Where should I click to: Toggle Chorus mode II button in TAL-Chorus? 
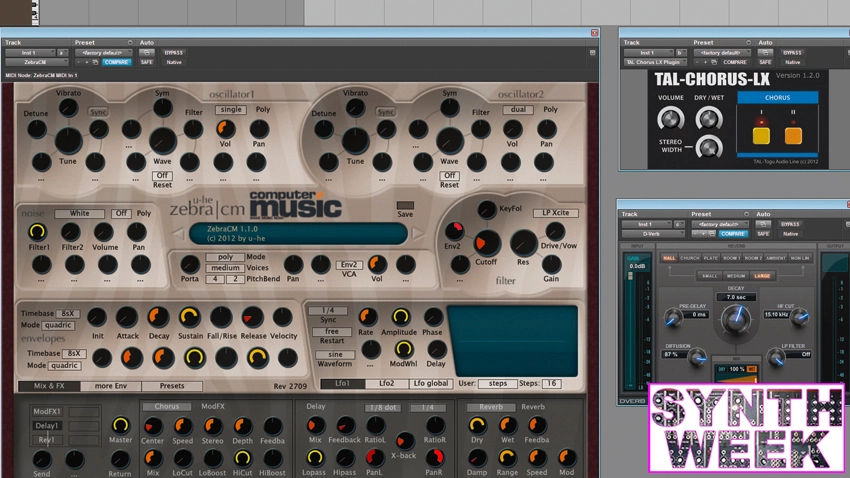[x=793, y=135]
